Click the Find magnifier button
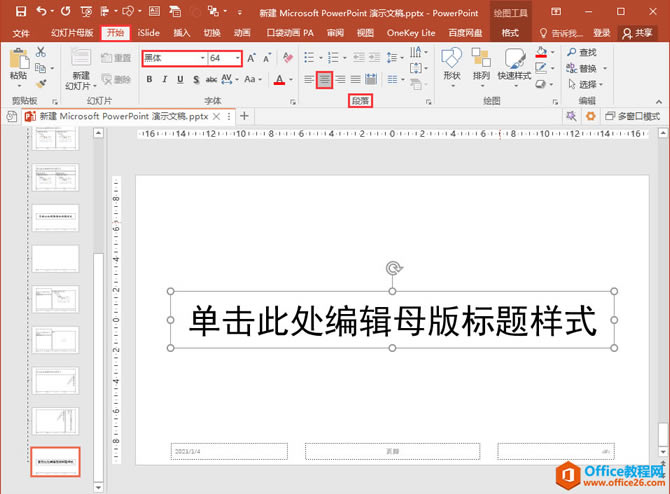 [582, 52]
